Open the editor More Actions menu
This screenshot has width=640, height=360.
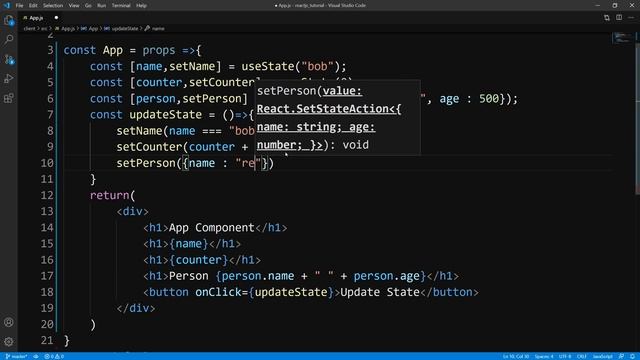[x=632, y=18]
